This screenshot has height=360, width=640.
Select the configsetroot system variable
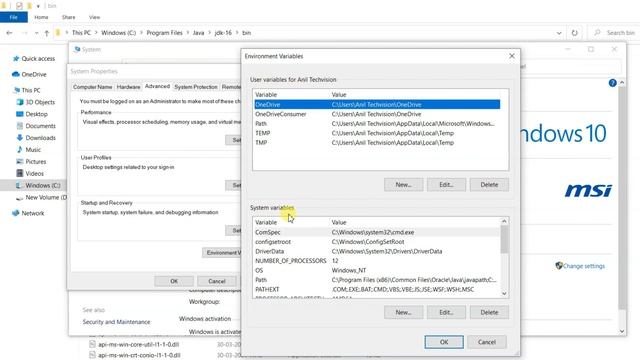(377, 242)
